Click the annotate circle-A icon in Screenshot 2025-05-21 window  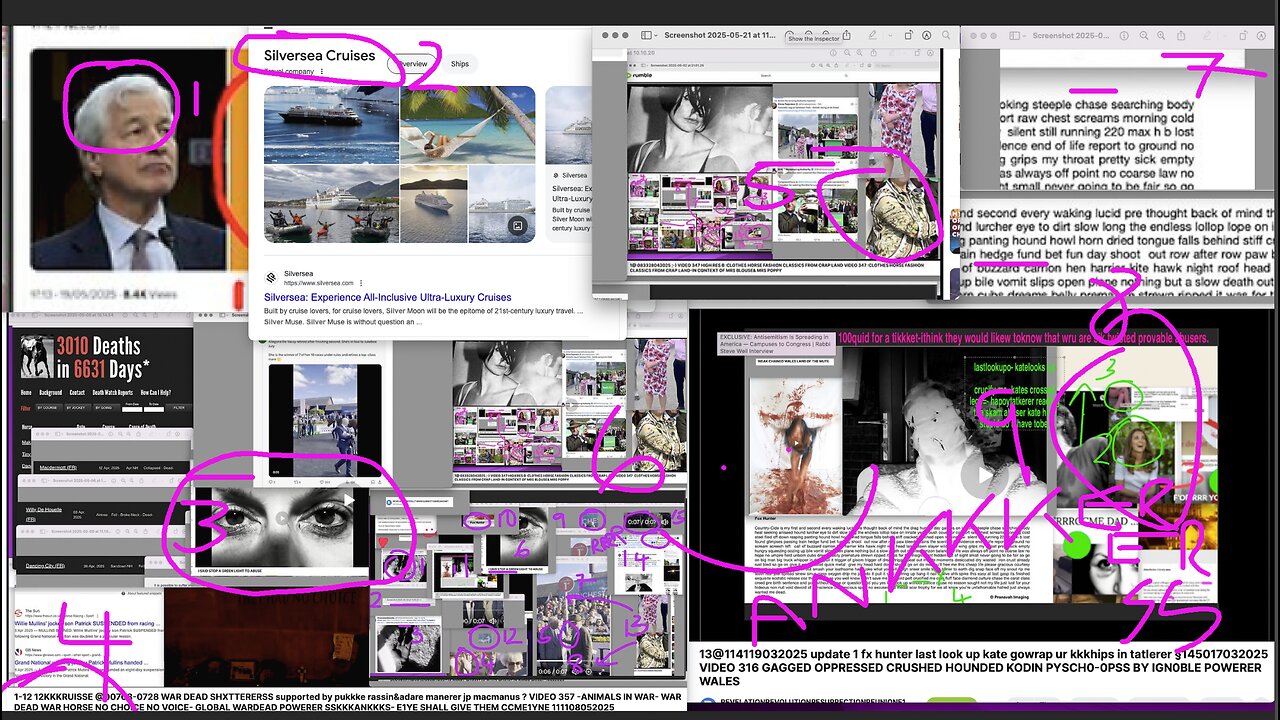927,35
